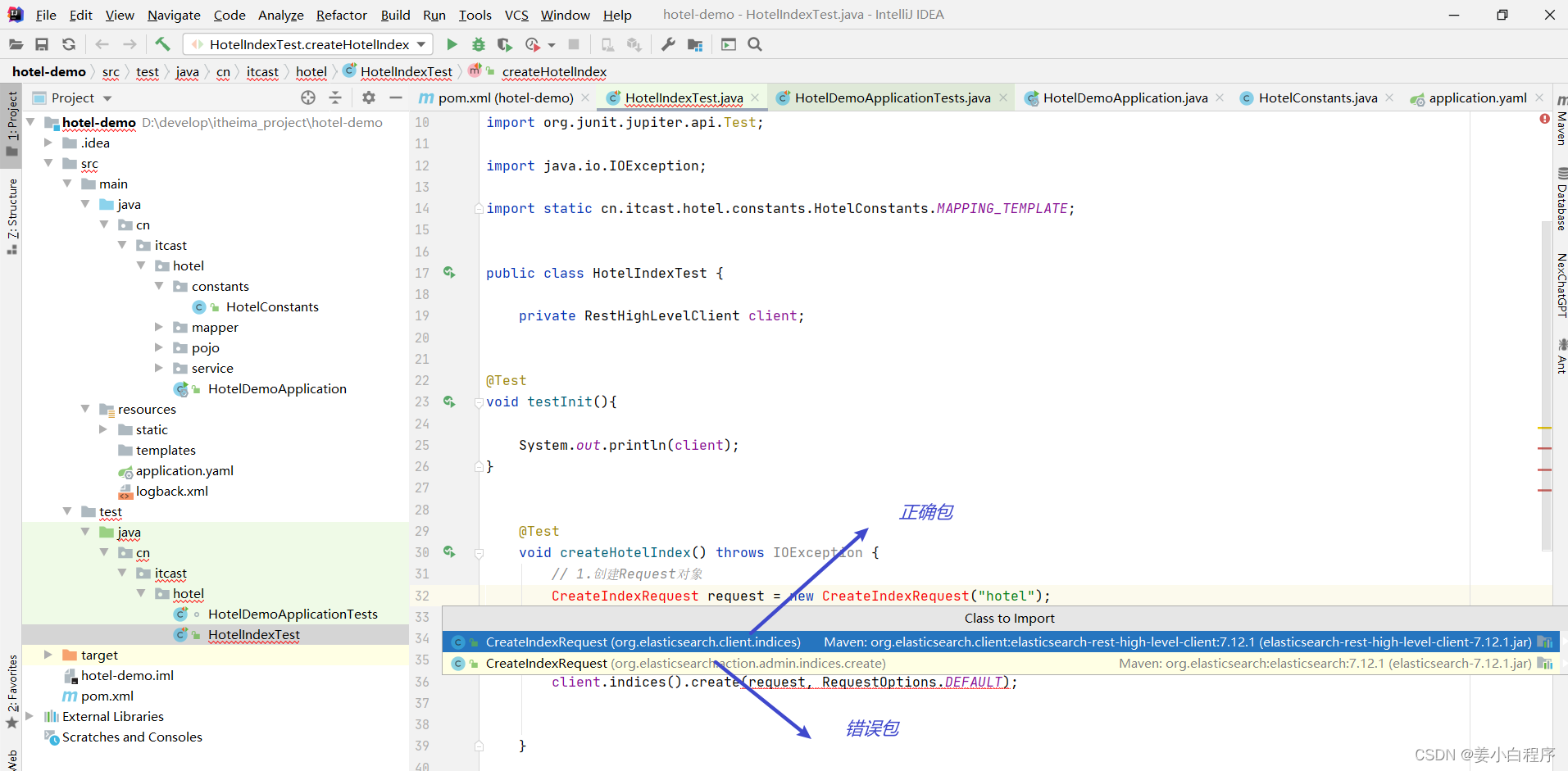Start debugging with the bug icon
The width and height of the screenshot is (1568, 771).
(479, 44)
